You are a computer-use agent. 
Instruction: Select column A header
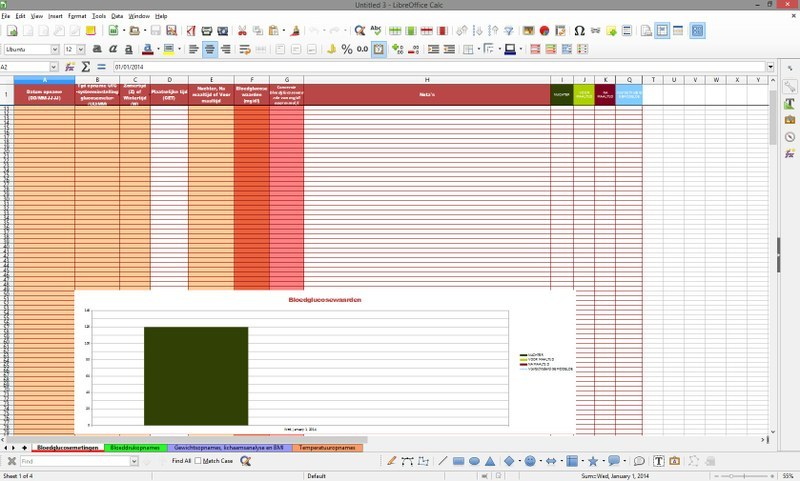coord(44,80)
